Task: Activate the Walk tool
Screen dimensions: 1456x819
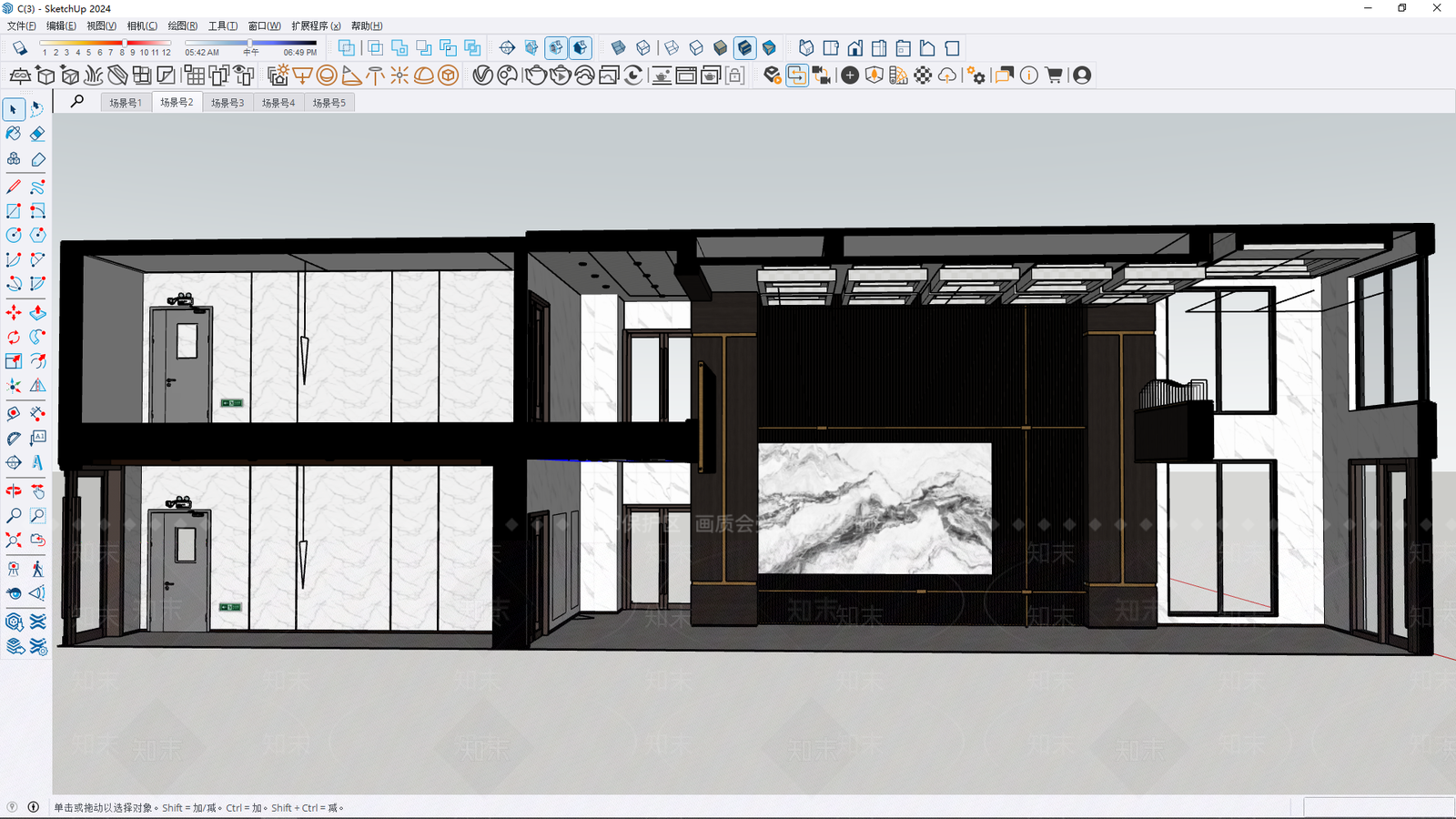Action: click(x=37, y=570)
